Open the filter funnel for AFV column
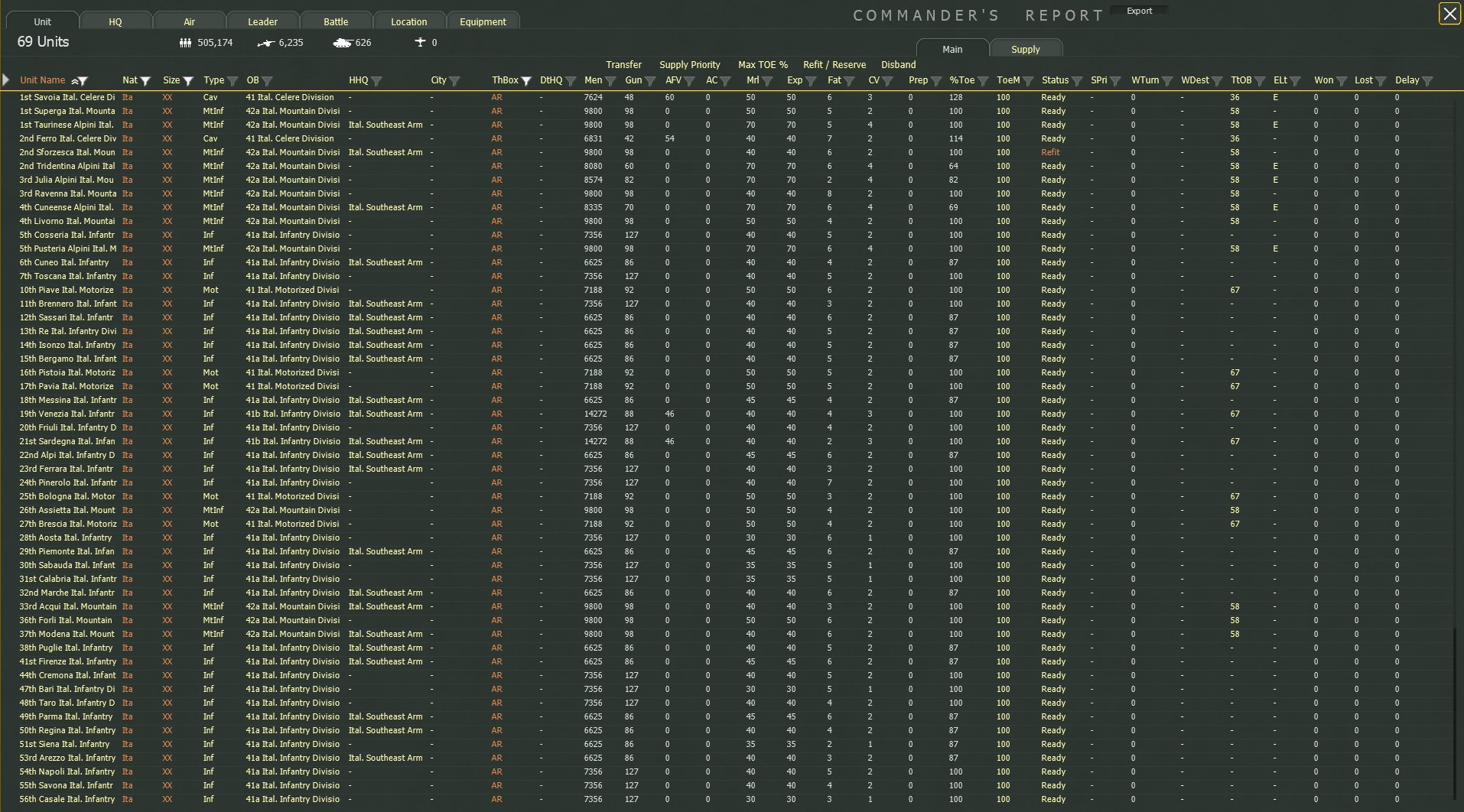The width and height of the screenshot is (1464, 812). click(x=689, y=81)
